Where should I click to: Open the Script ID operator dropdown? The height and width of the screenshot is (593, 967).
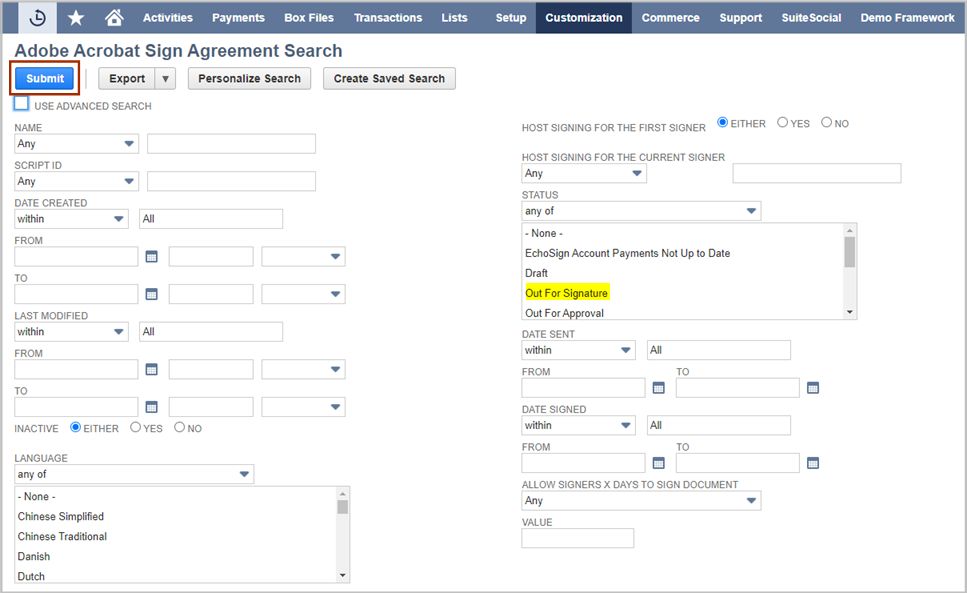click(x=76, y=181)
